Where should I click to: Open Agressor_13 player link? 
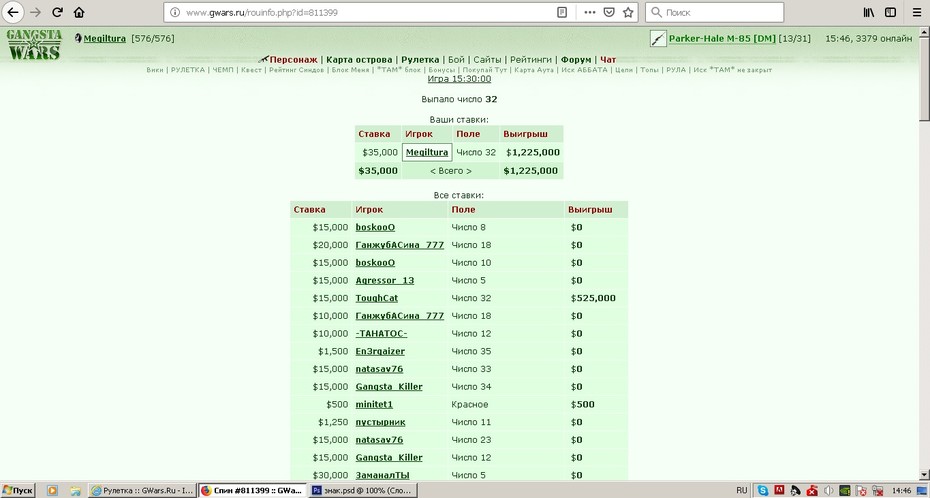click(384, 280)
